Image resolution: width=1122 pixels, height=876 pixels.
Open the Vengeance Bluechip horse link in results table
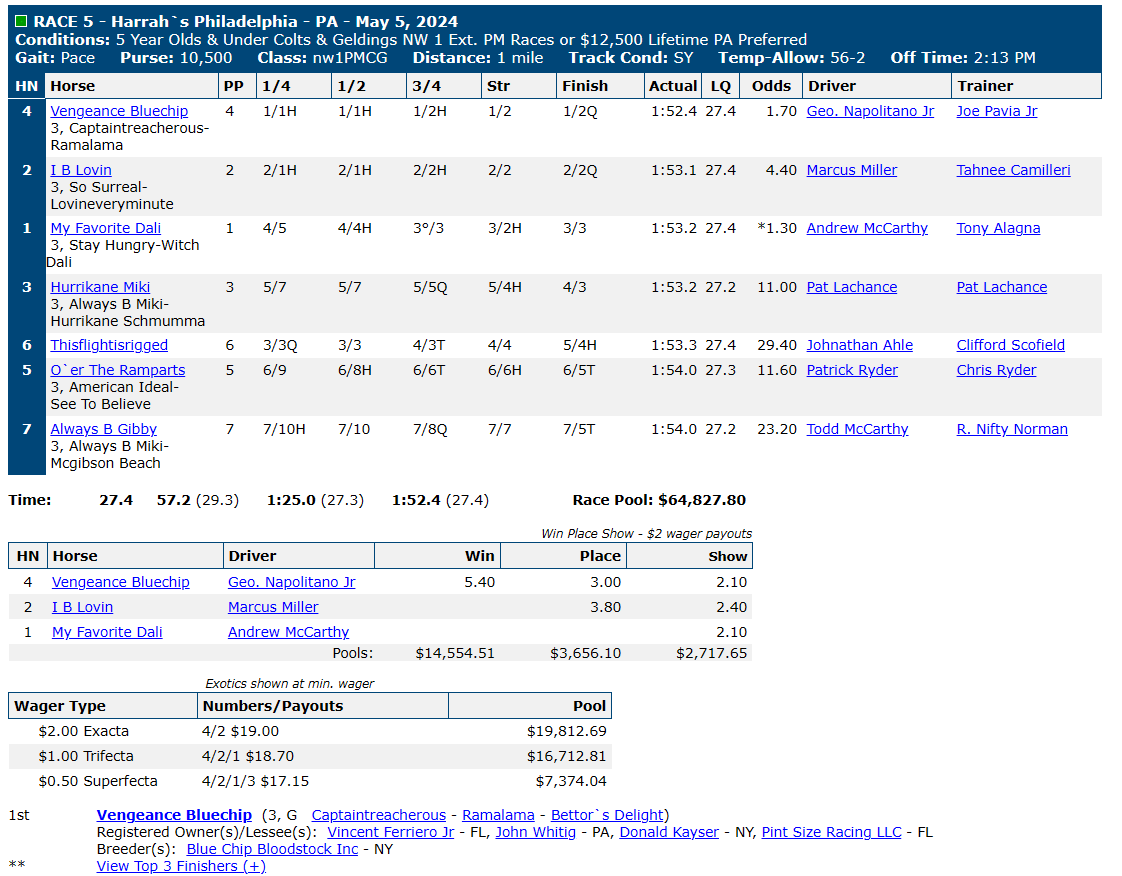pyautogui.click(x=119, y=111)
